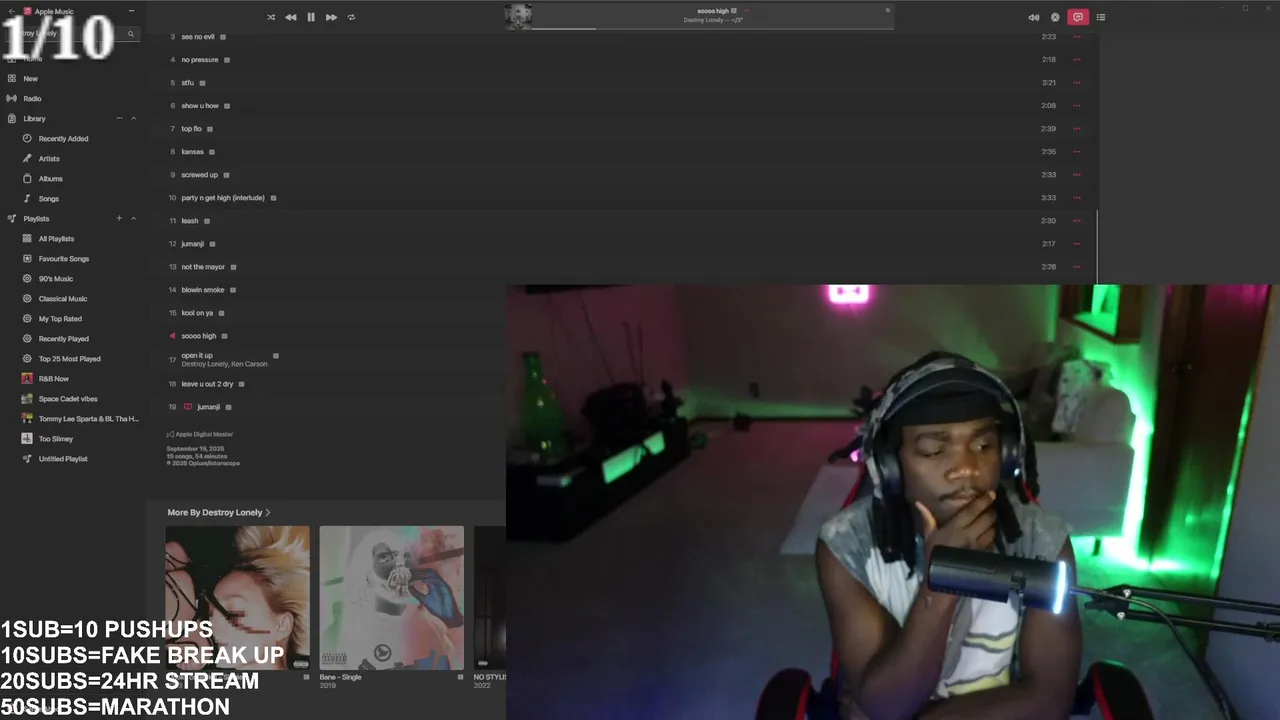Pause the currently playing song
The width and height of the screenshot is (1280, 720).
coord(311,17)
